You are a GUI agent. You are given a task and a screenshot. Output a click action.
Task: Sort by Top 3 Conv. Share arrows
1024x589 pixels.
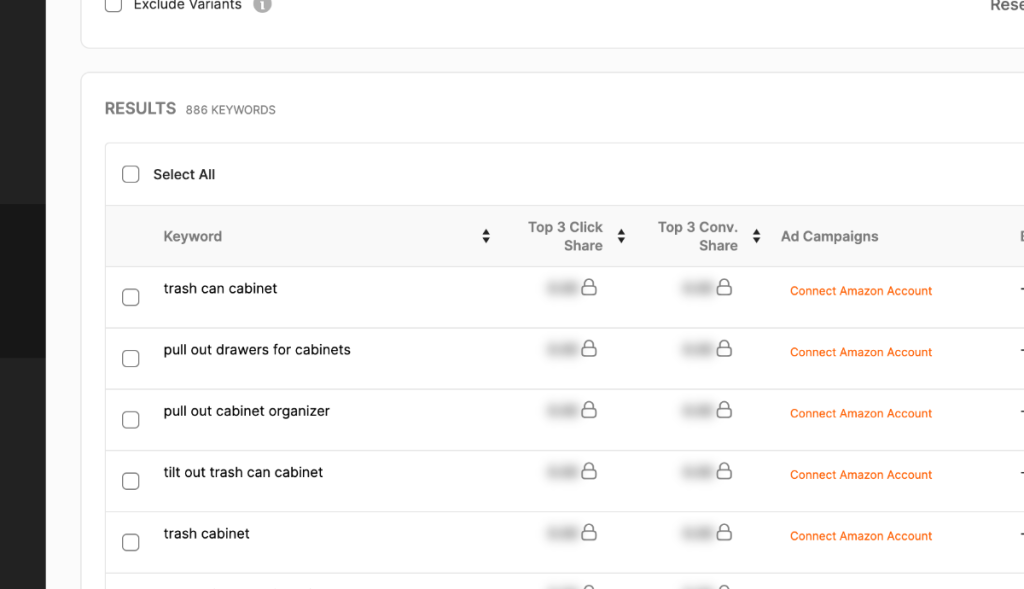pos(756,236)
